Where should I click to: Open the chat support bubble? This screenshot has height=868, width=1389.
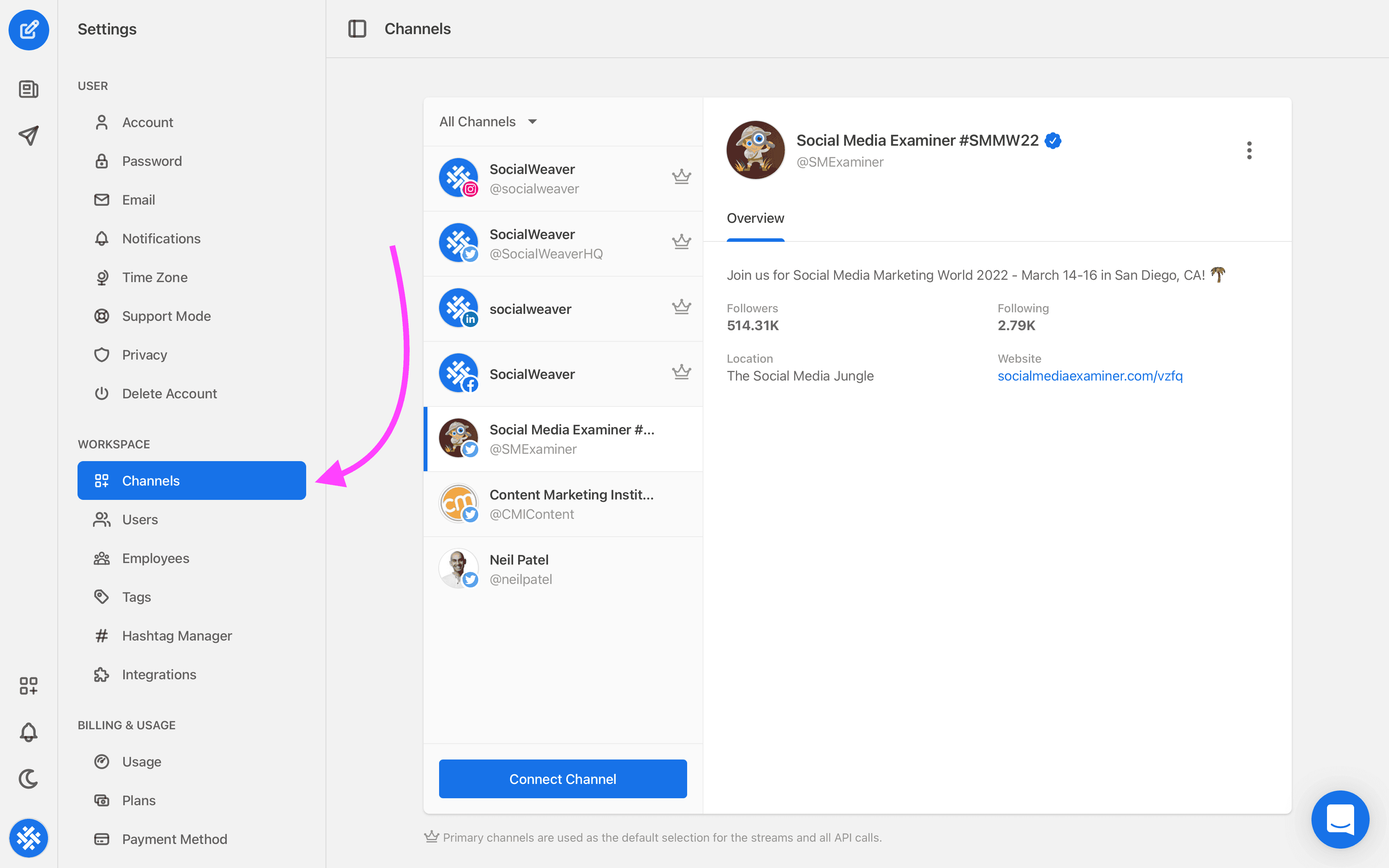(1340, 819)
